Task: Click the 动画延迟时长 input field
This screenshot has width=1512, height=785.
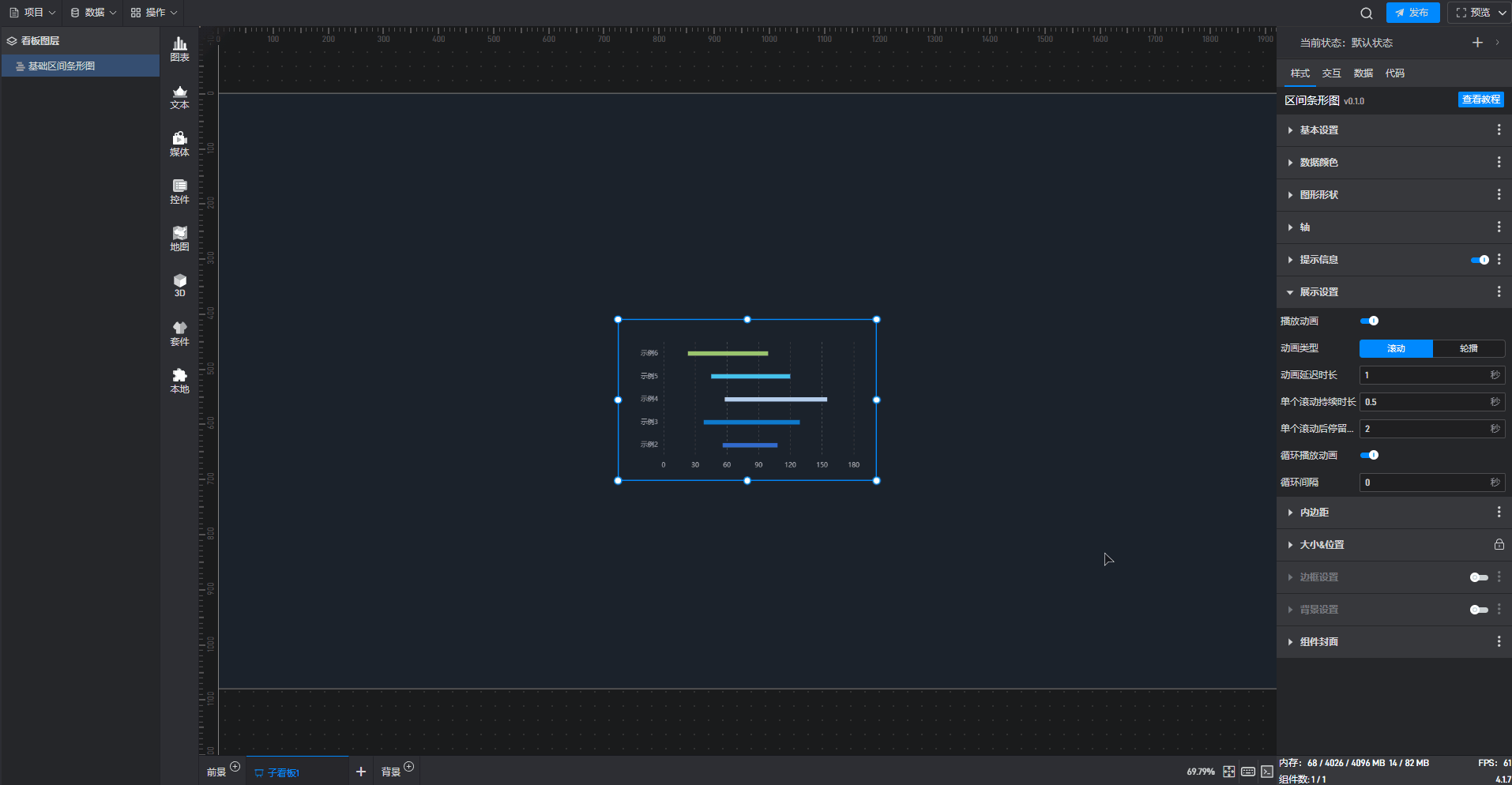Action: (x=1431, y=375)
